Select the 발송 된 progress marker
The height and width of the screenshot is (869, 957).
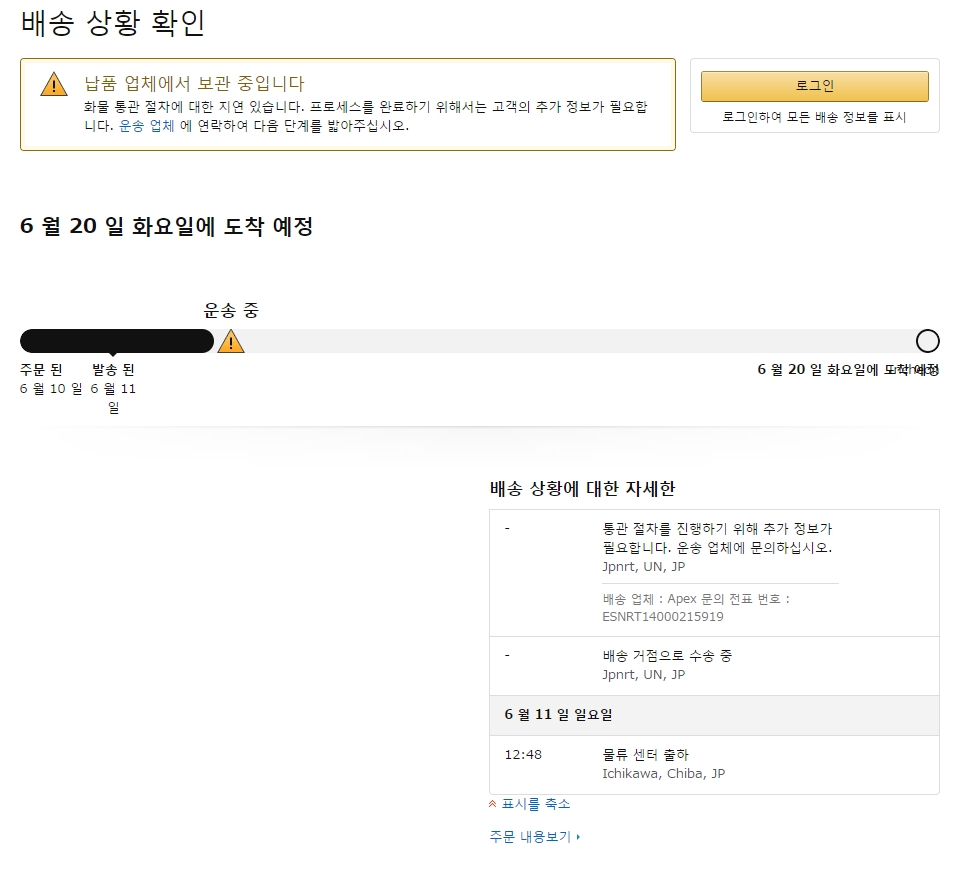tap(113, 370)
